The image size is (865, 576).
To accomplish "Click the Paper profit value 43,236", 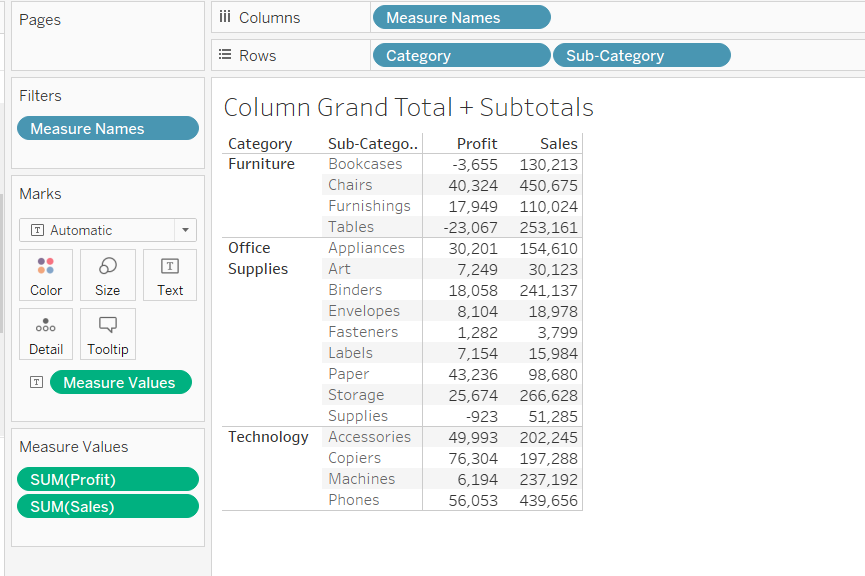I will coord(473,374).
